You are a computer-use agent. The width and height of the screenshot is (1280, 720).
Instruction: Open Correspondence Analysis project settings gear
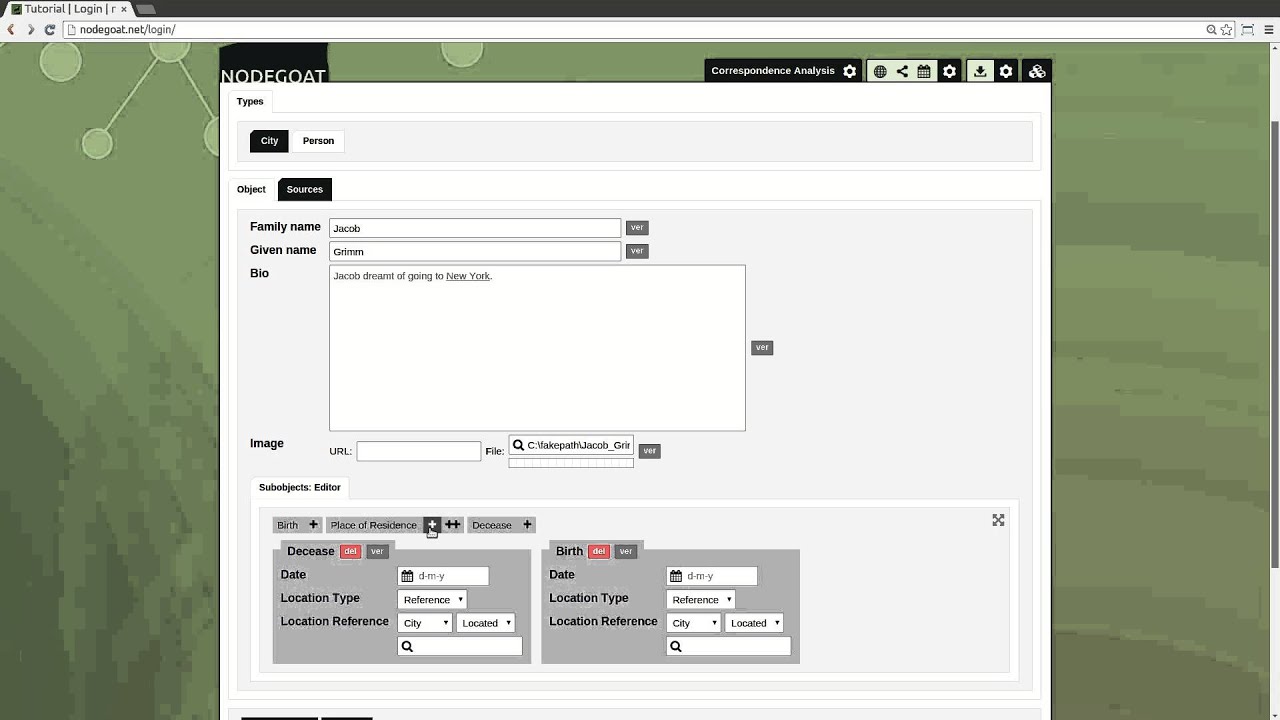point(849,71)
